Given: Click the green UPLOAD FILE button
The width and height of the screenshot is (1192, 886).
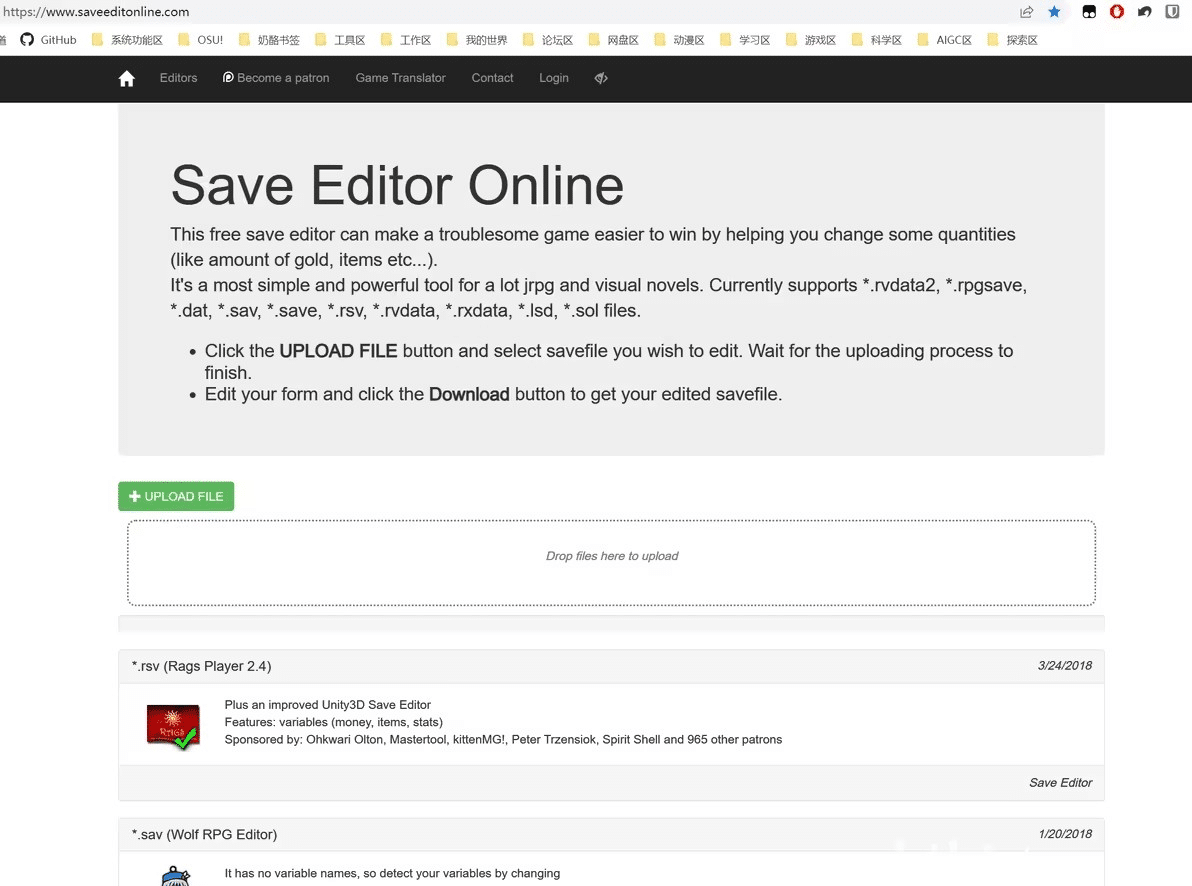Looking at the screenshot, I should tap(176, 496).
